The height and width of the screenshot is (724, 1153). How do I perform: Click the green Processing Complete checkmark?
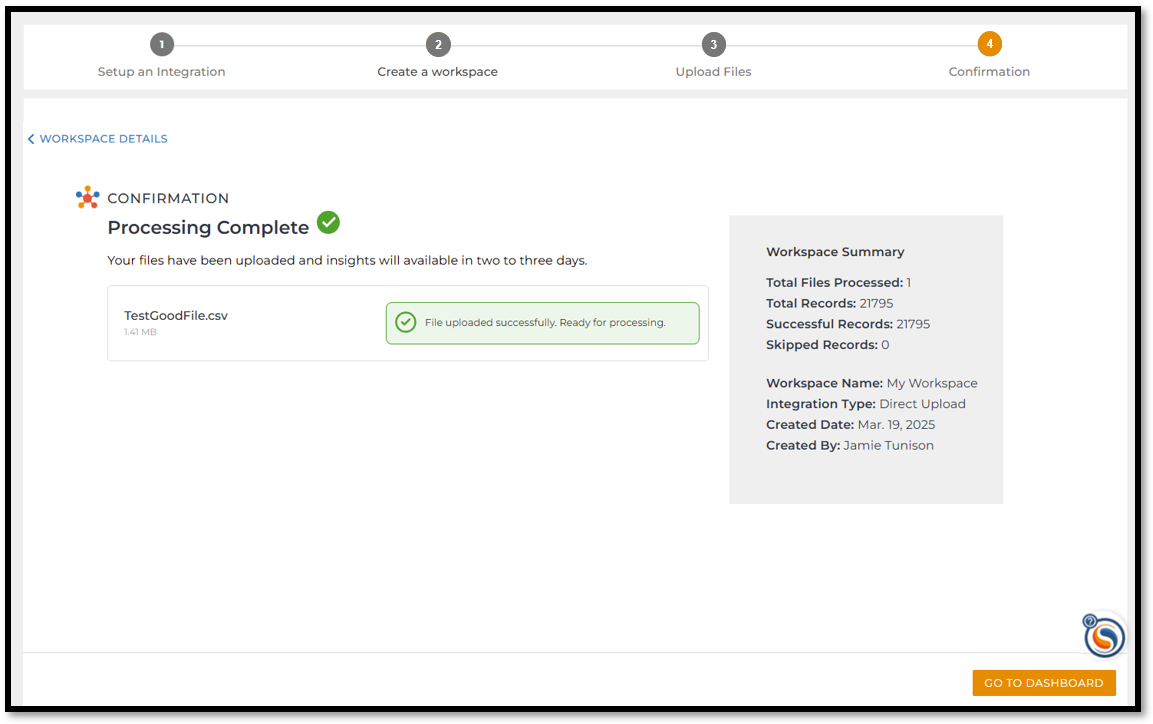[x=328, y=222]
